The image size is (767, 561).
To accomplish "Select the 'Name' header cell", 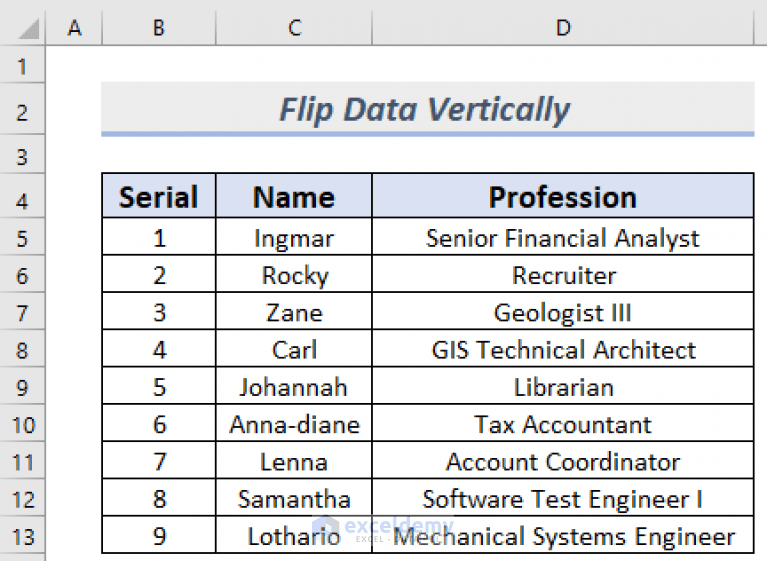I will [294, 197].
